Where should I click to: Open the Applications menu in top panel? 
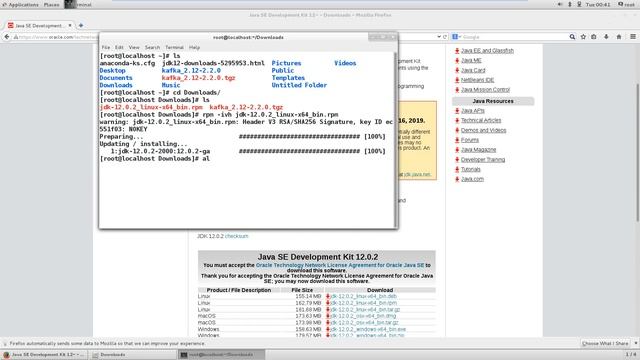pyautogui.click(x=20, y=4)
